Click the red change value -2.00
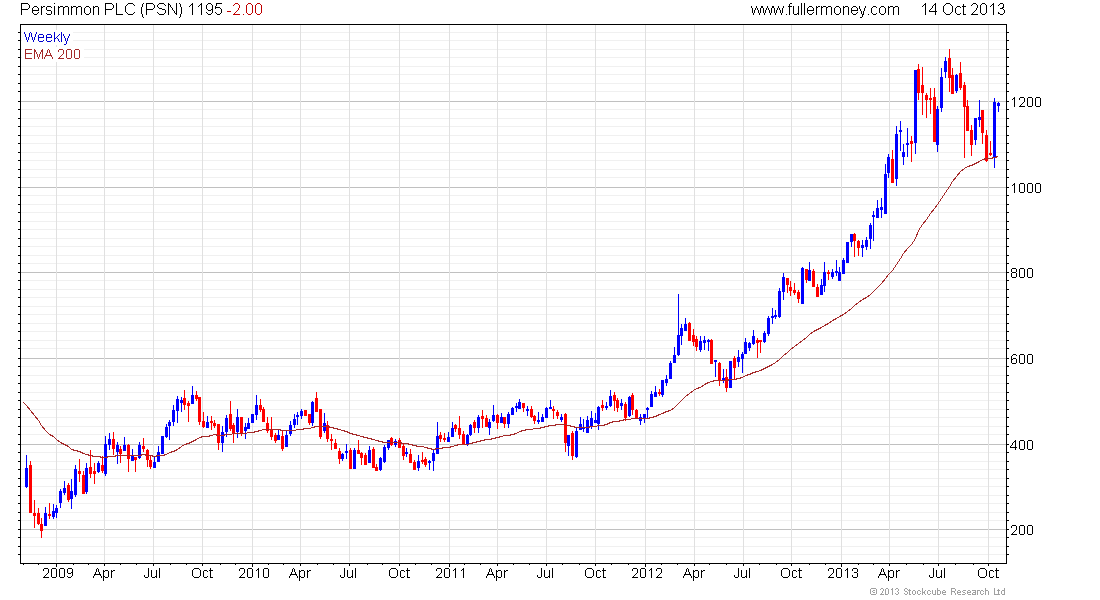 pyautogui.click(x=244, y=10)
